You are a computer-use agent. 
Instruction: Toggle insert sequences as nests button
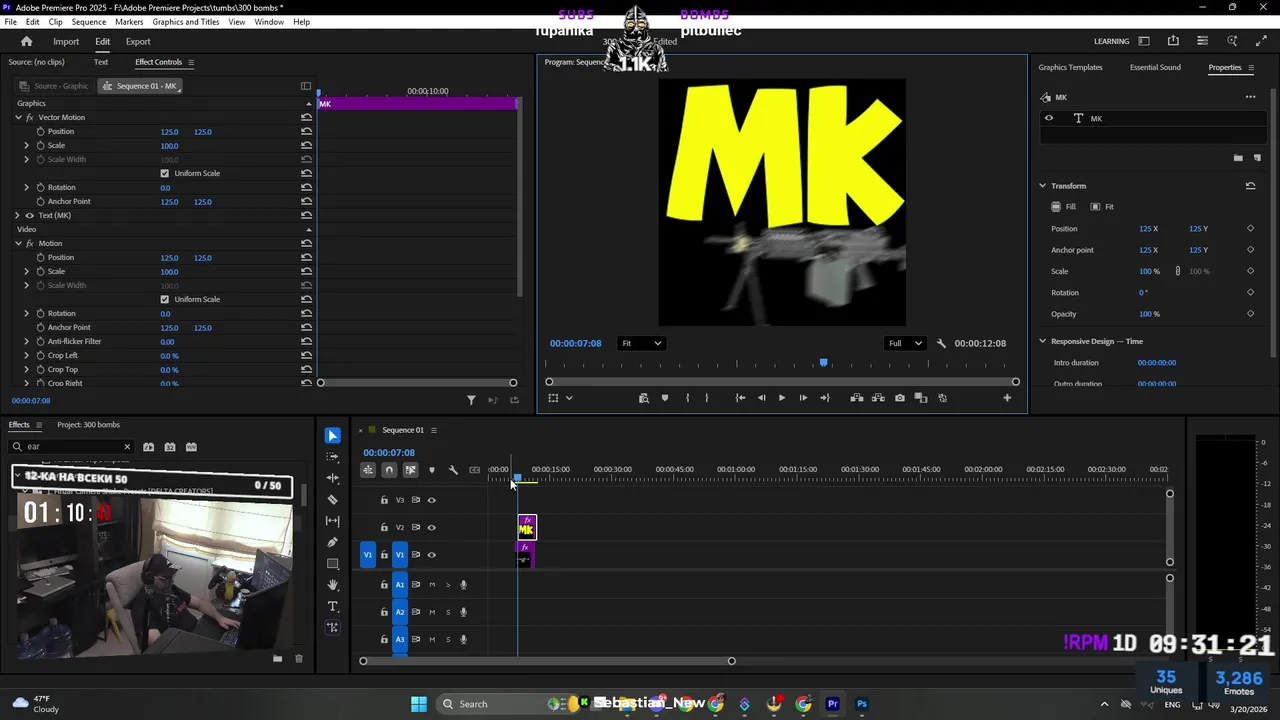click(368, 470)
